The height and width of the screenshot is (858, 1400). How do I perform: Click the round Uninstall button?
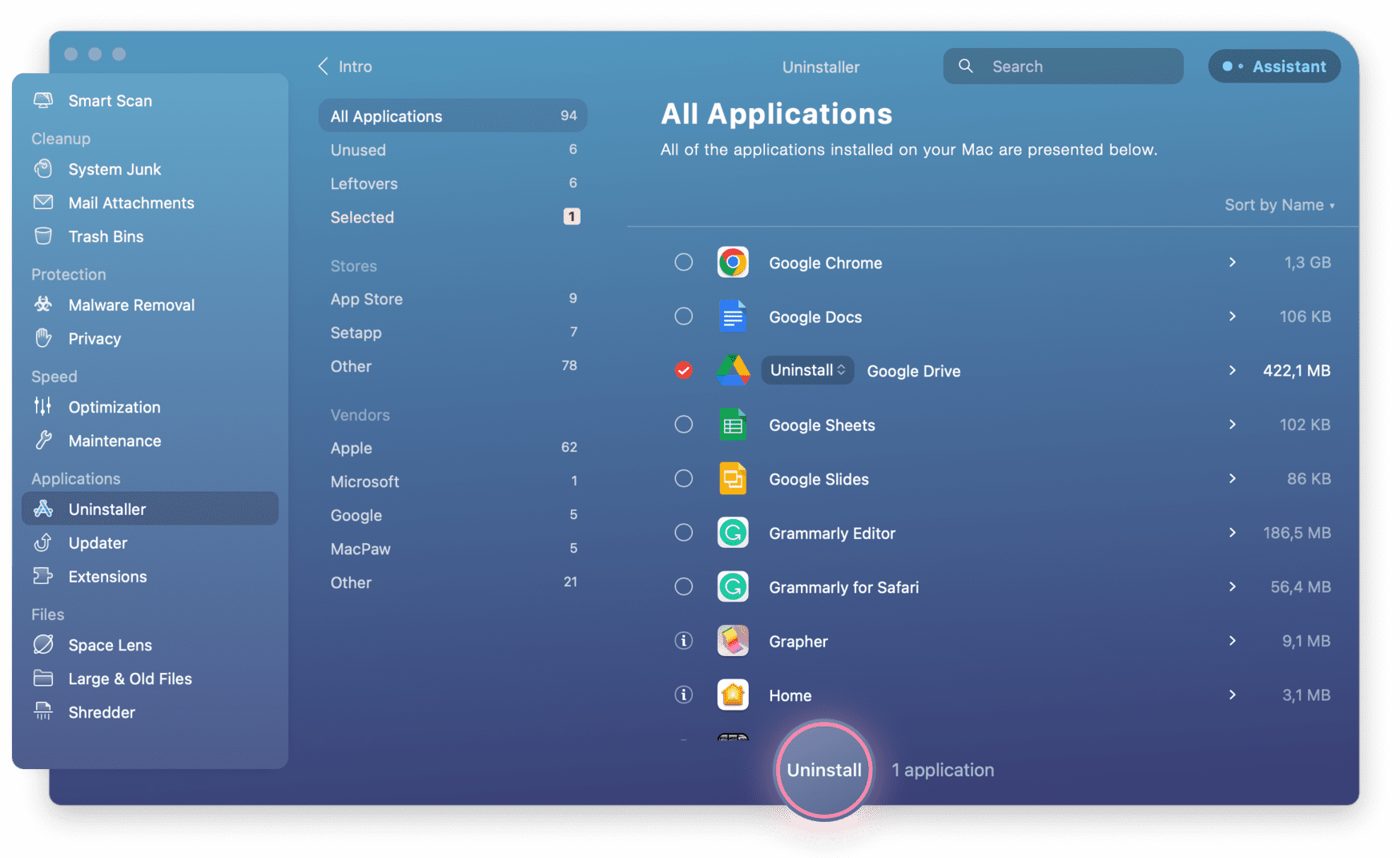point(823,770)
